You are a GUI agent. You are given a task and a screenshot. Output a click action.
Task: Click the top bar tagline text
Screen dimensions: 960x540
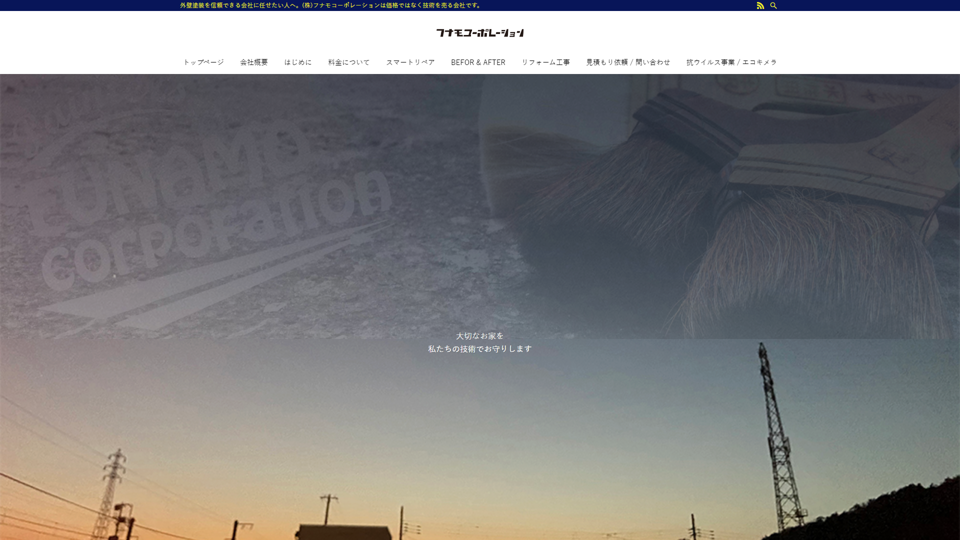point(330,6)
